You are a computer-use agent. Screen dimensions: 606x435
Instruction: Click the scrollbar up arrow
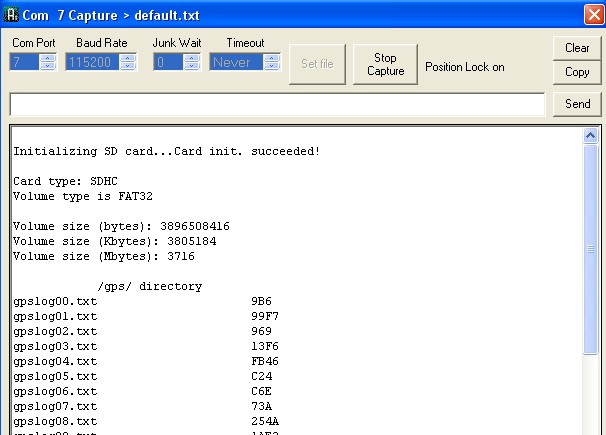coord(590,136)
